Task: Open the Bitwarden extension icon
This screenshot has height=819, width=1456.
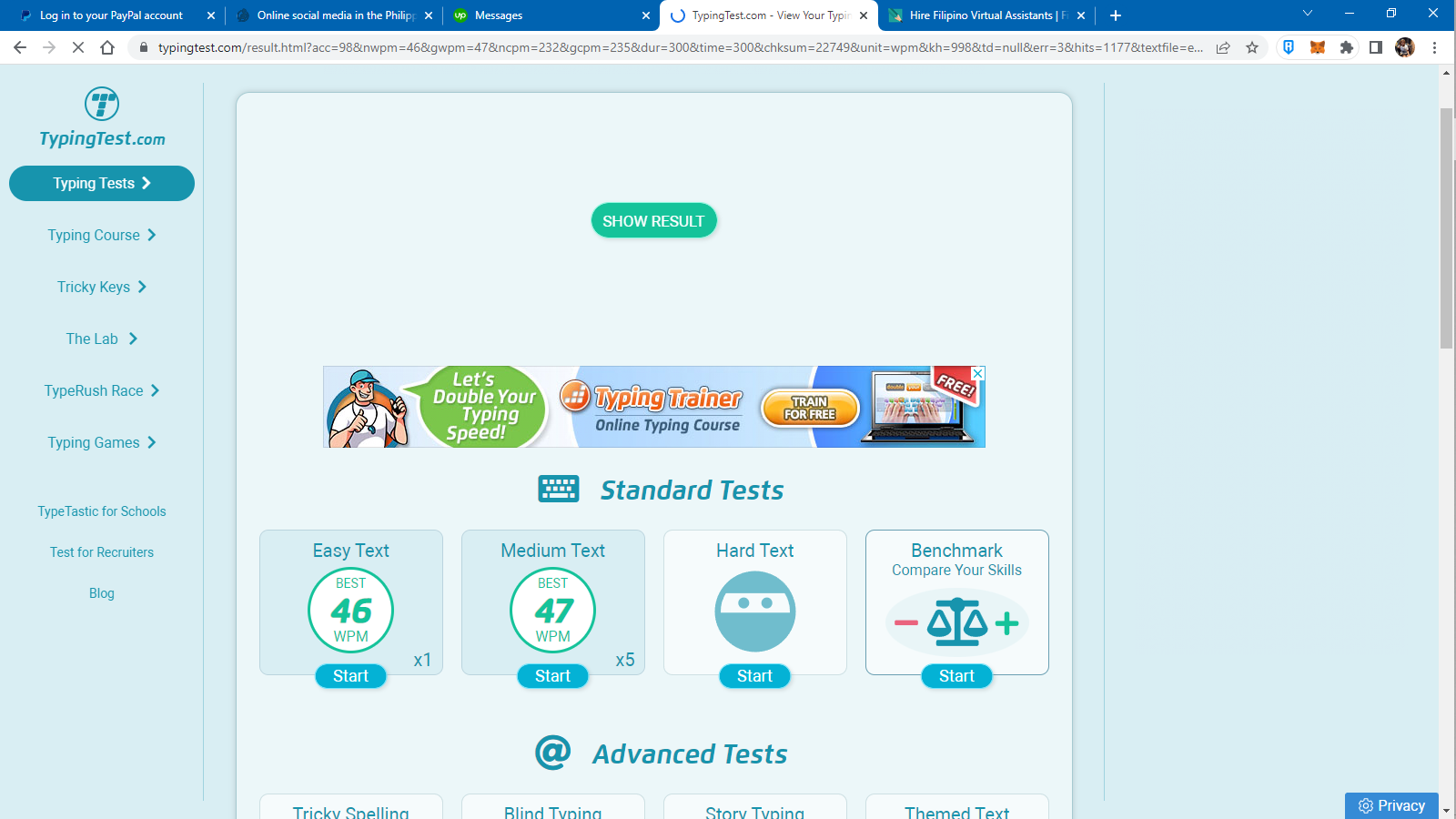Action: [x=1289, y=47]
